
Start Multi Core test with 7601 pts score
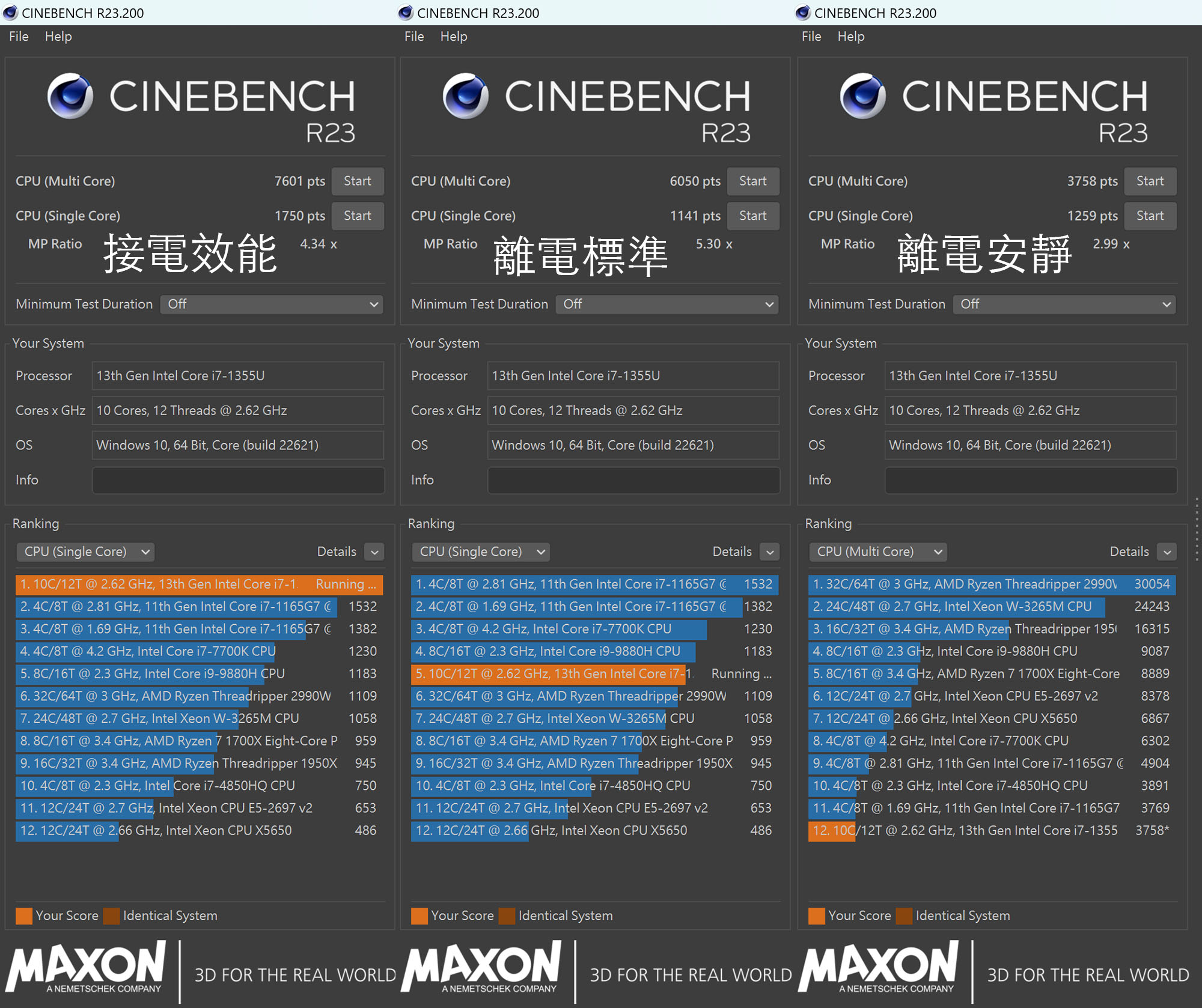coord(358,181)
